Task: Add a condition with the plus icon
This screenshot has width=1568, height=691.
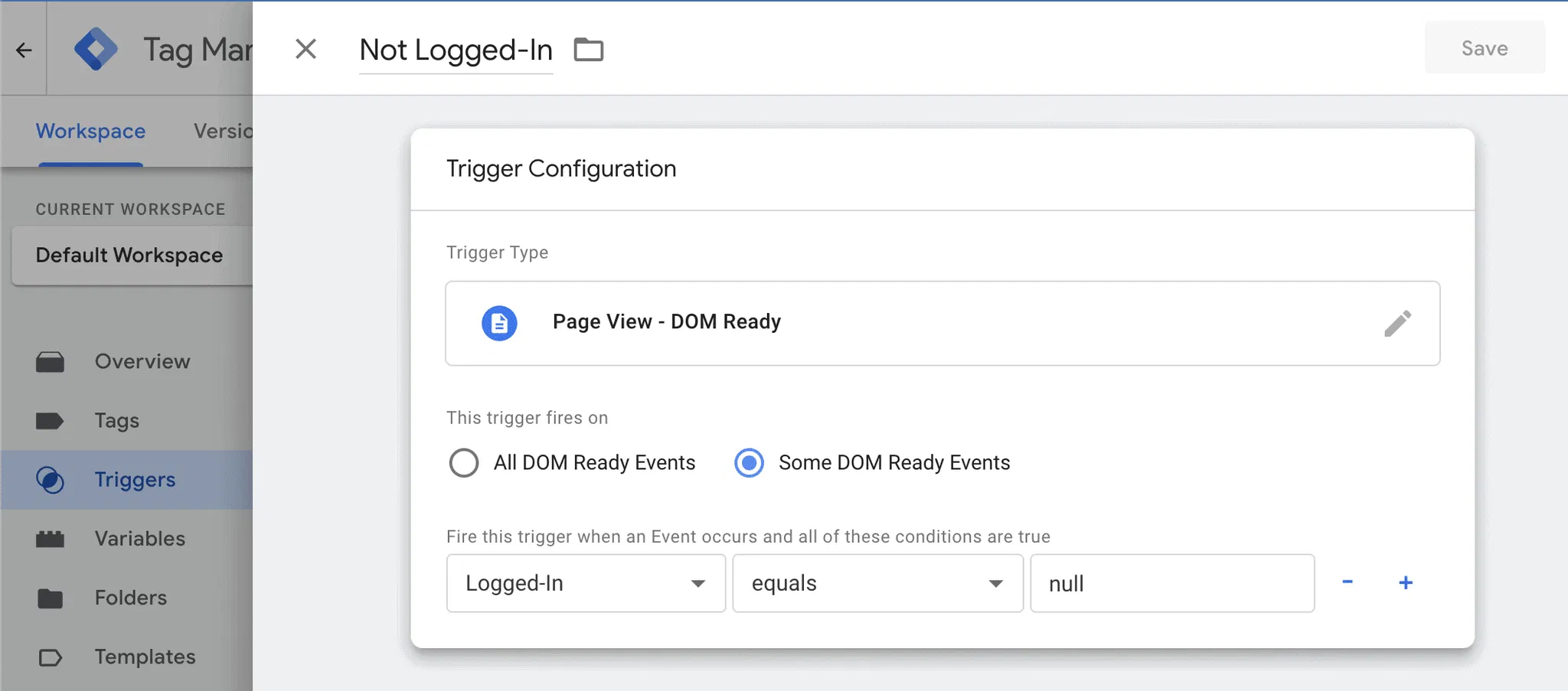Action: (x=1406, y=582)
